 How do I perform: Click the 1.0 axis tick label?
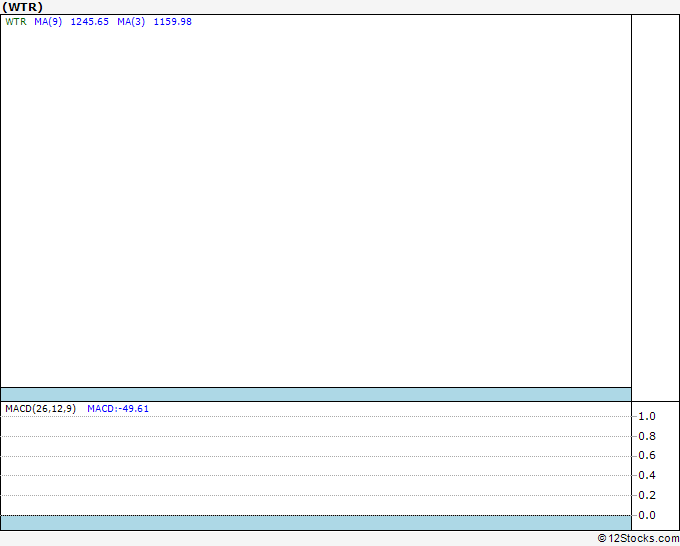[647, 416]
